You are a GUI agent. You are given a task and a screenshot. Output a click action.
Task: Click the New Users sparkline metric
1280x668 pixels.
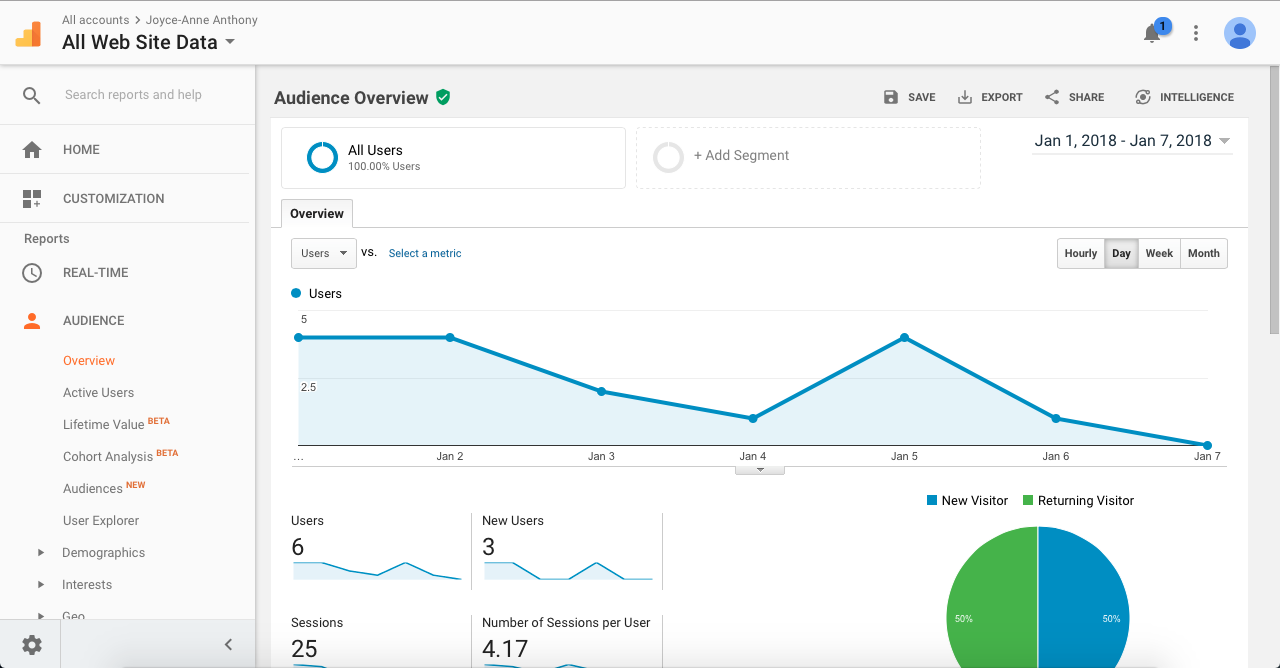[x=568, y=571]
